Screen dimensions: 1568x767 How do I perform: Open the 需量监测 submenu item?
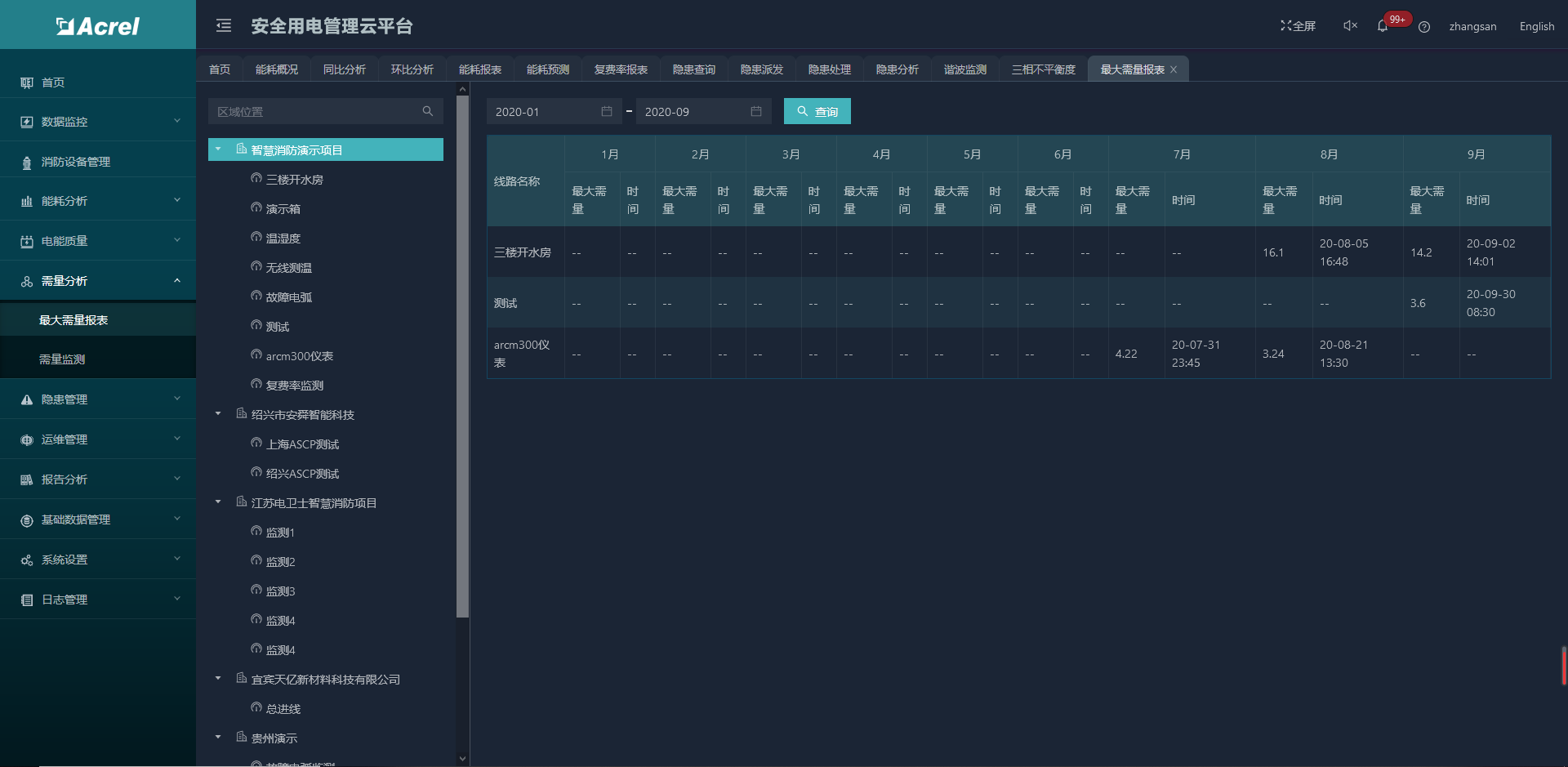[x=62, y=359]
